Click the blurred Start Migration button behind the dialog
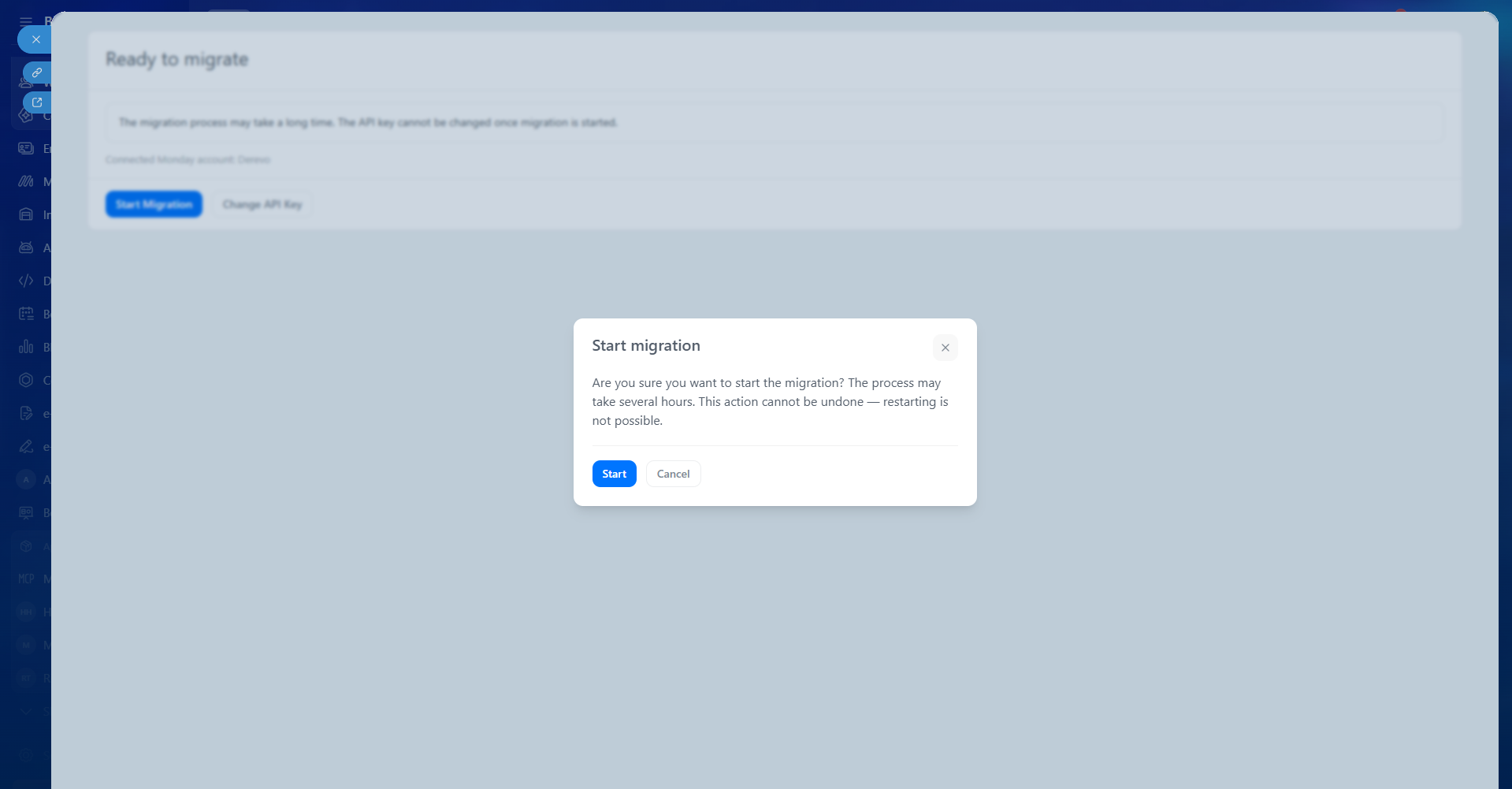Image resolution: width=1512 pixels, height=789 pixels. 154,204
